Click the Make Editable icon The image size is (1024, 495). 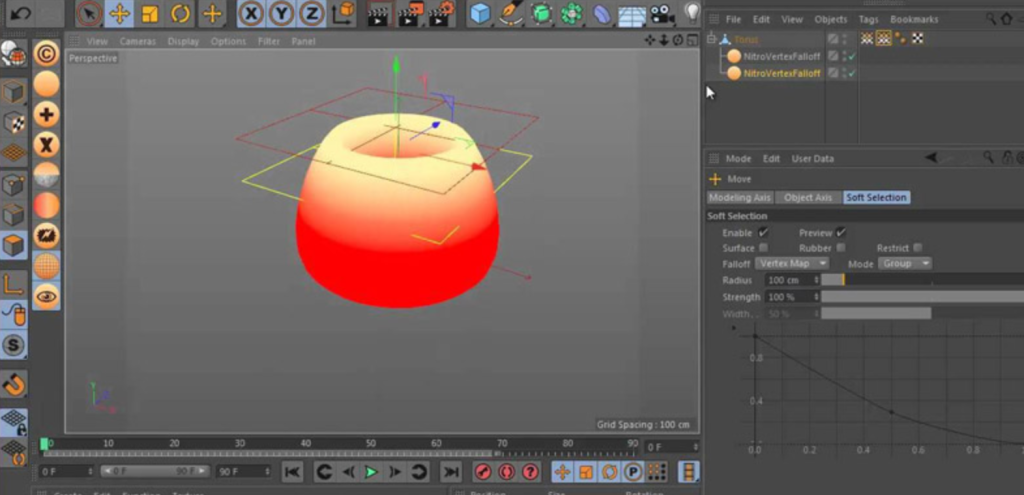[13, 56]
